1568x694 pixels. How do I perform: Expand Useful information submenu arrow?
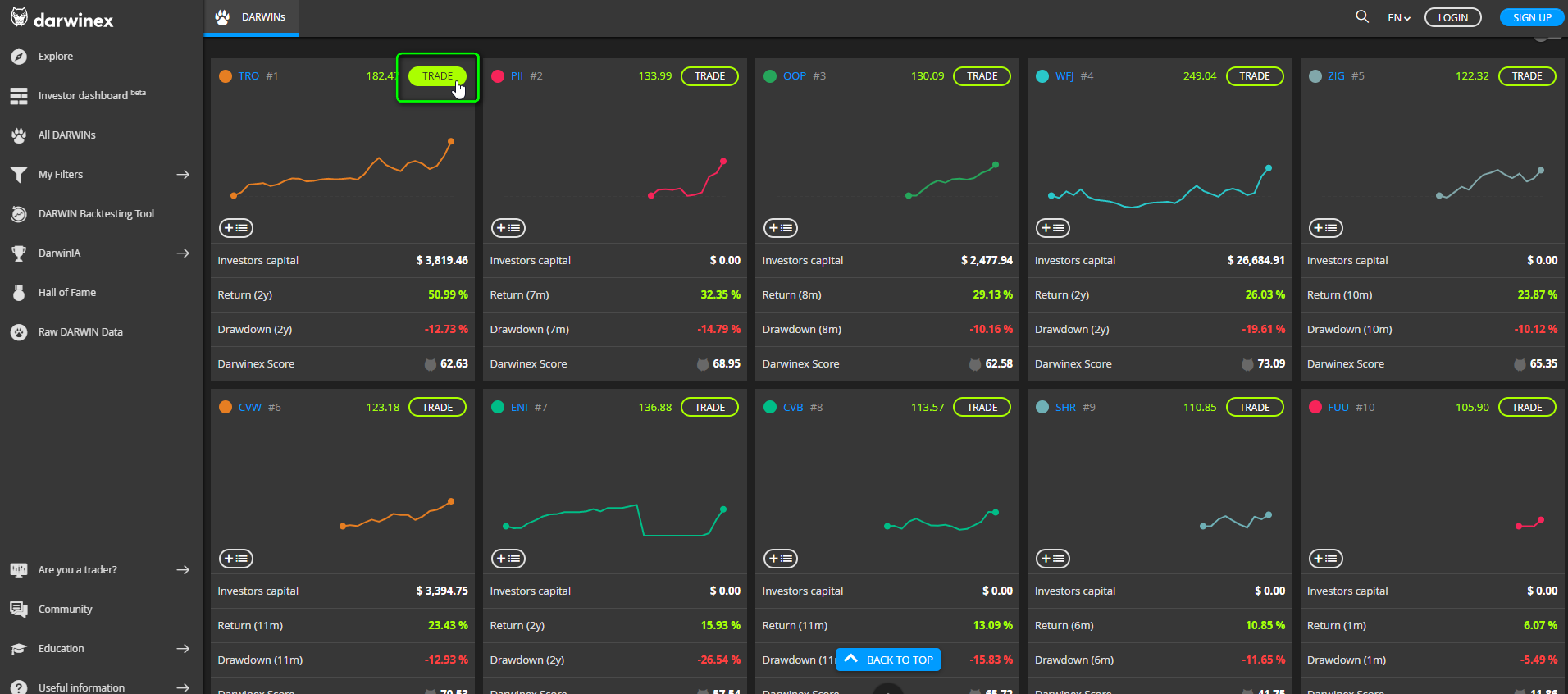tap(183, 687)
